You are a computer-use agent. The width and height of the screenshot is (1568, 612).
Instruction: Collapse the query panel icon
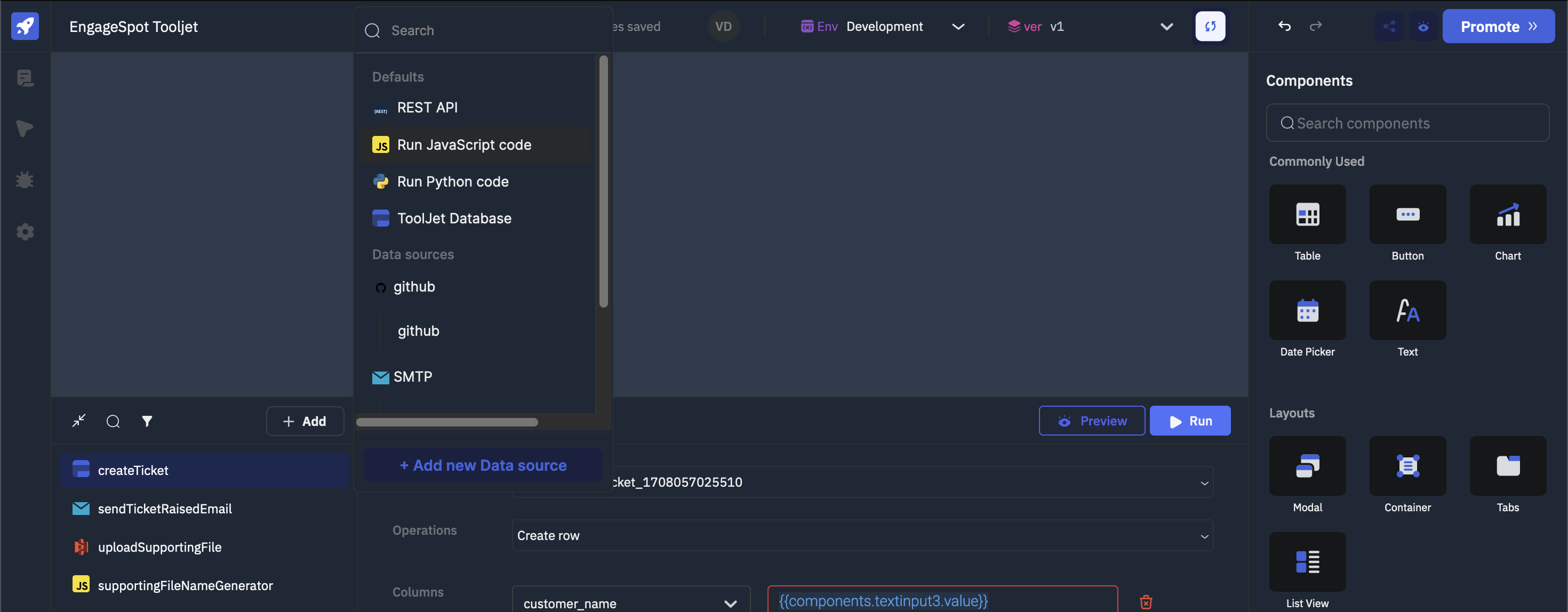(x=79, y=421)
